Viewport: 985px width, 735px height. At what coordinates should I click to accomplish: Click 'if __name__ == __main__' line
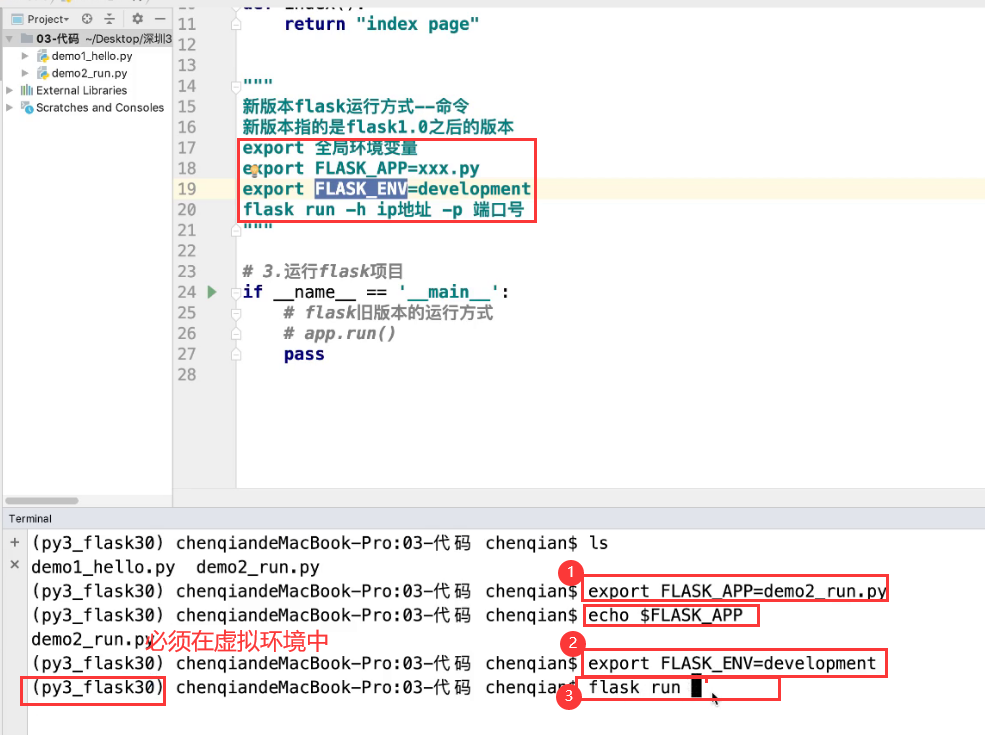375,292
